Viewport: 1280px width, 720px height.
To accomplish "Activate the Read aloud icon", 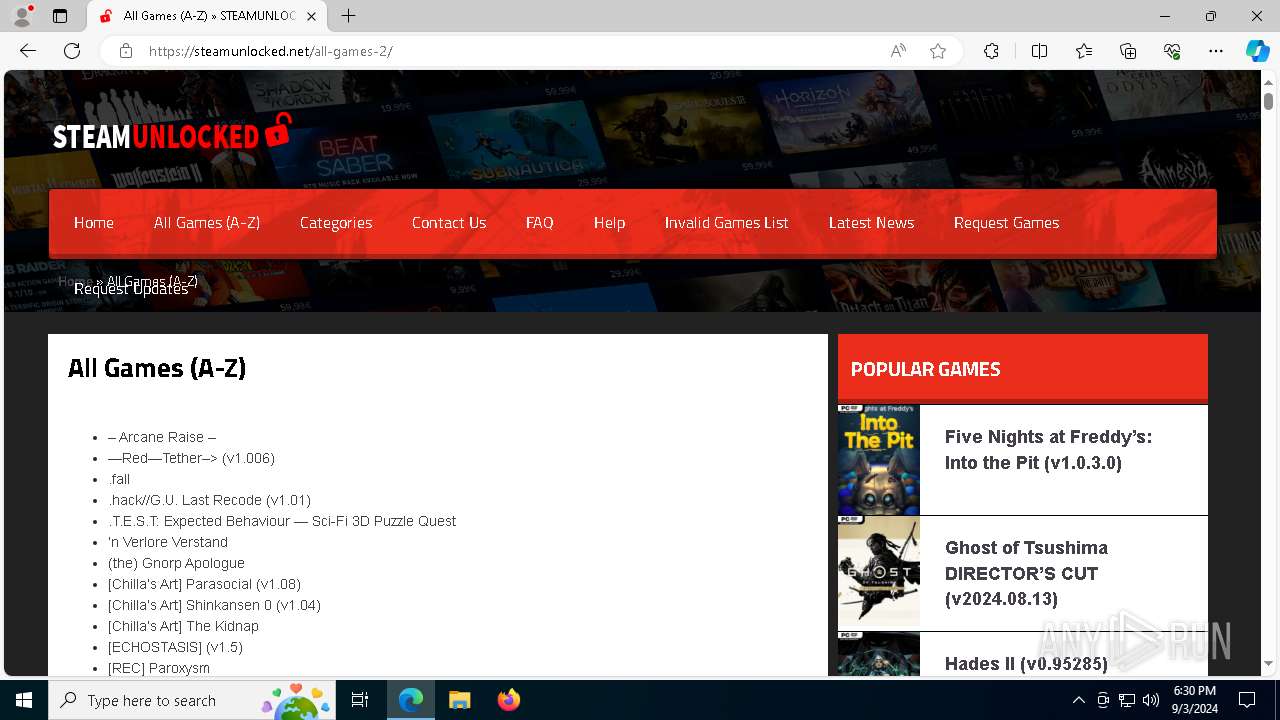I will pos(898,51).
